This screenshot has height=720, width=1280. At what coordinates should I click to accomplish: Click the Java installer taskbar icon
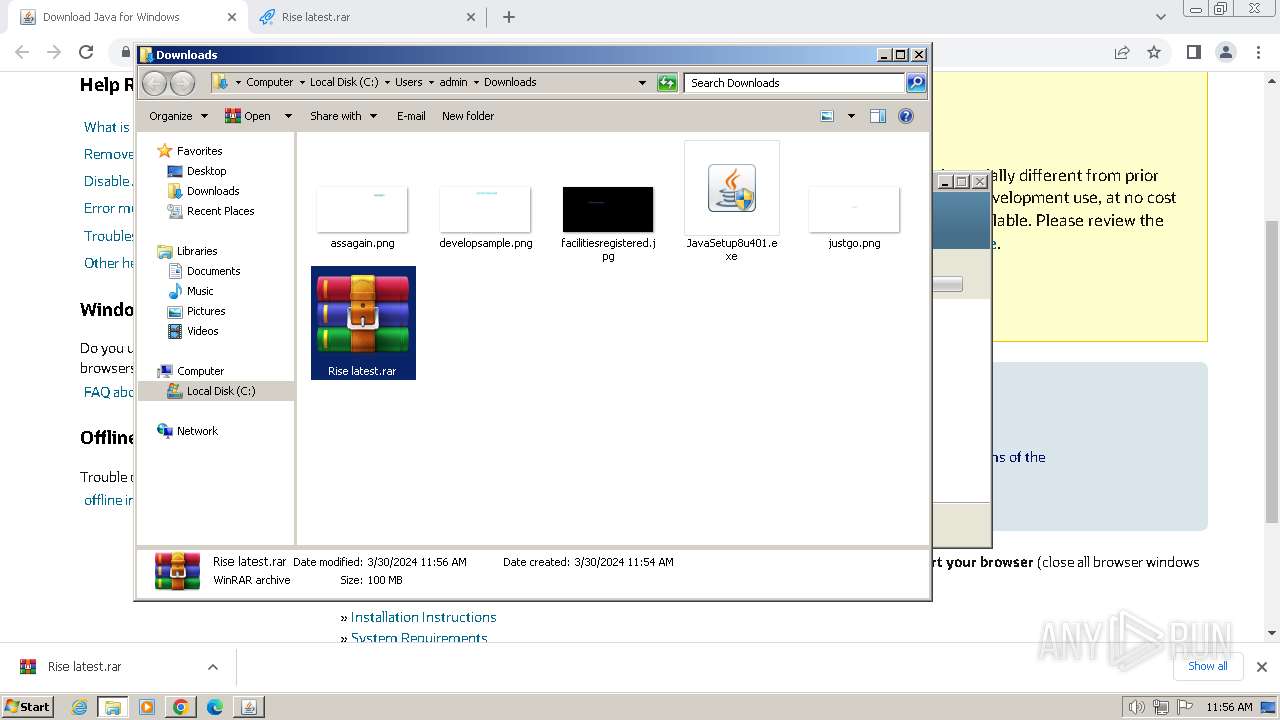click(x=249, y=707)
